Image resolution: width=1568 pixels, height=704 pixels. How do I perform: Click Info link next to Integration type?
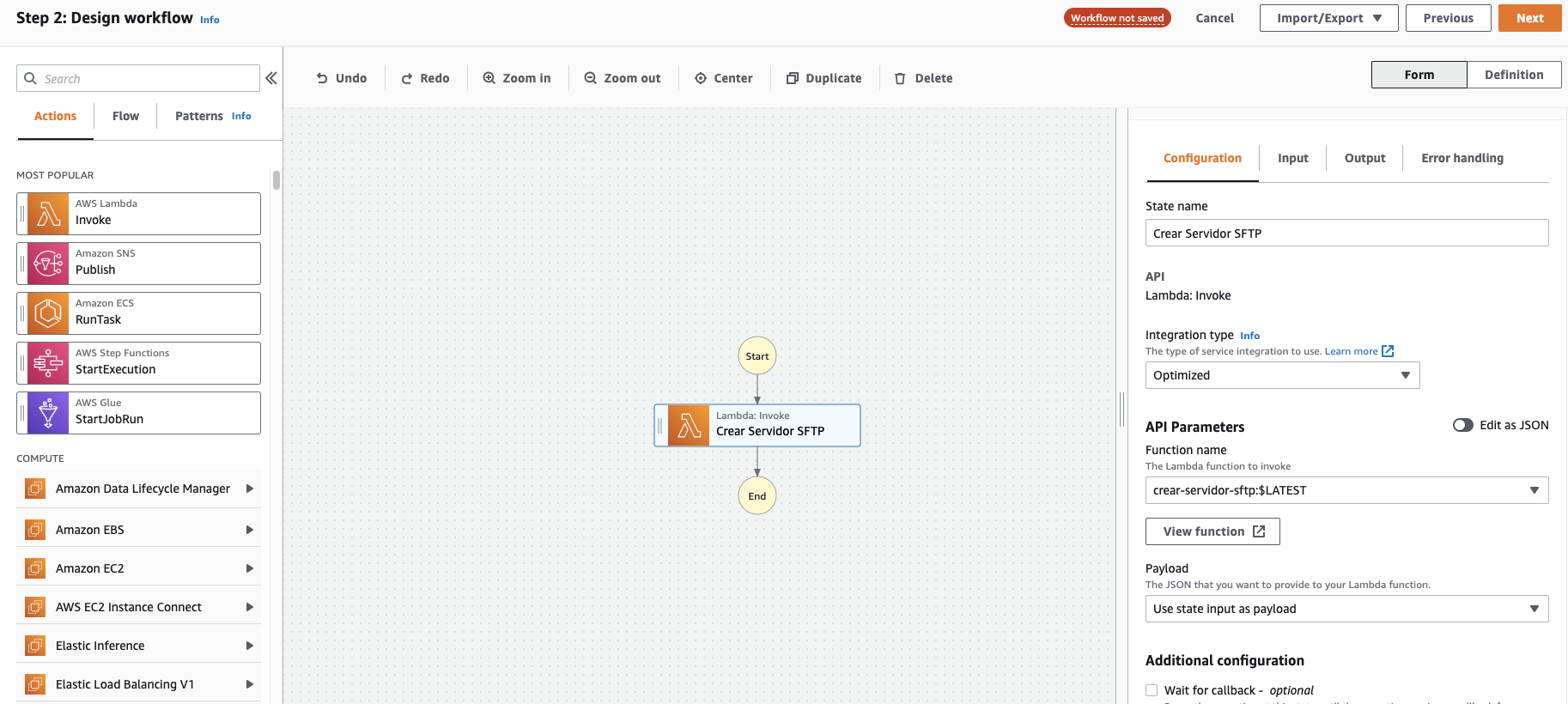[1249, 336]
